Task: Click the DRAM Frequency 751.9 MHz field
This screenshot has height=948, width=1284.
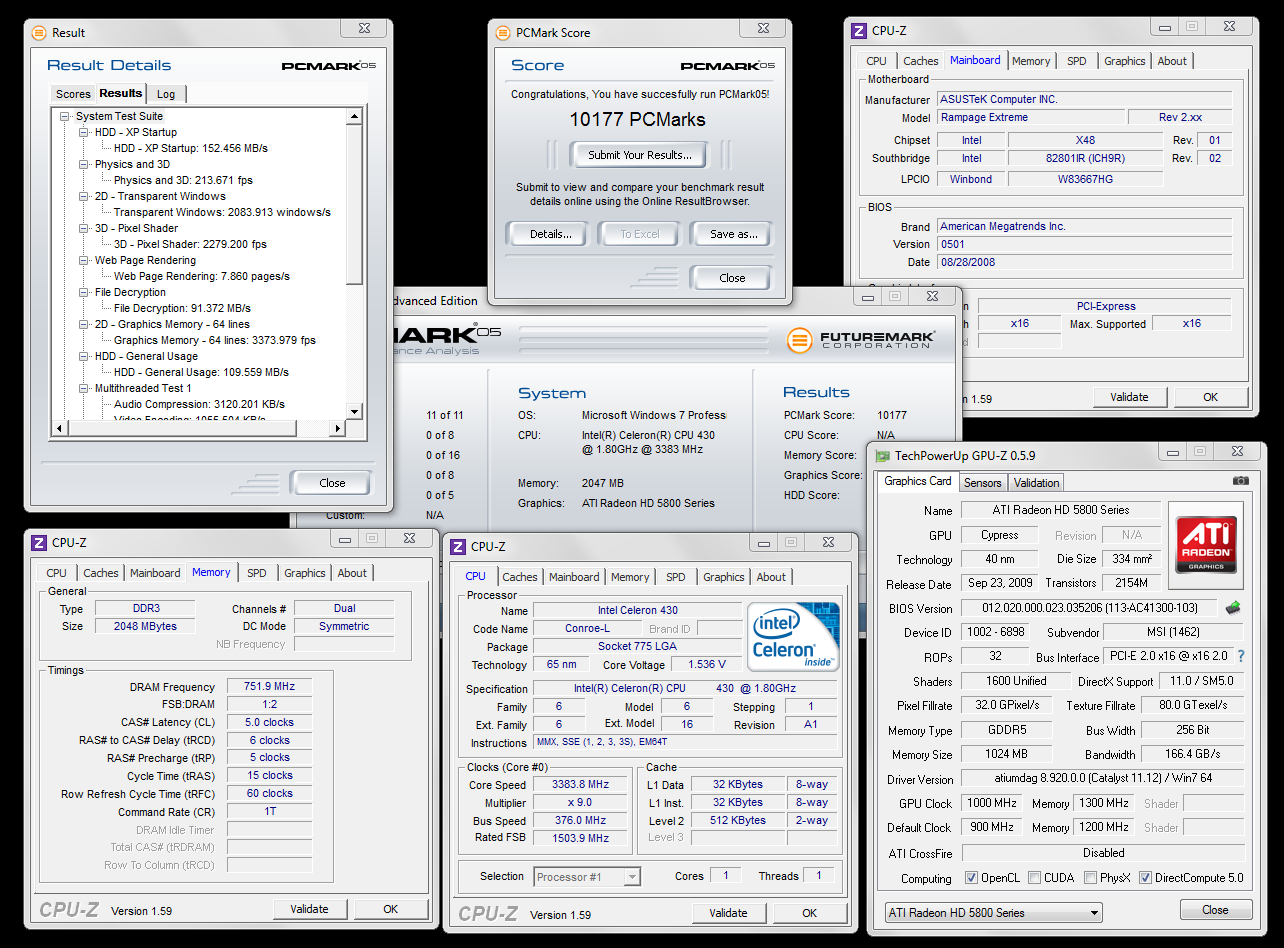Action: pos(269,687)
